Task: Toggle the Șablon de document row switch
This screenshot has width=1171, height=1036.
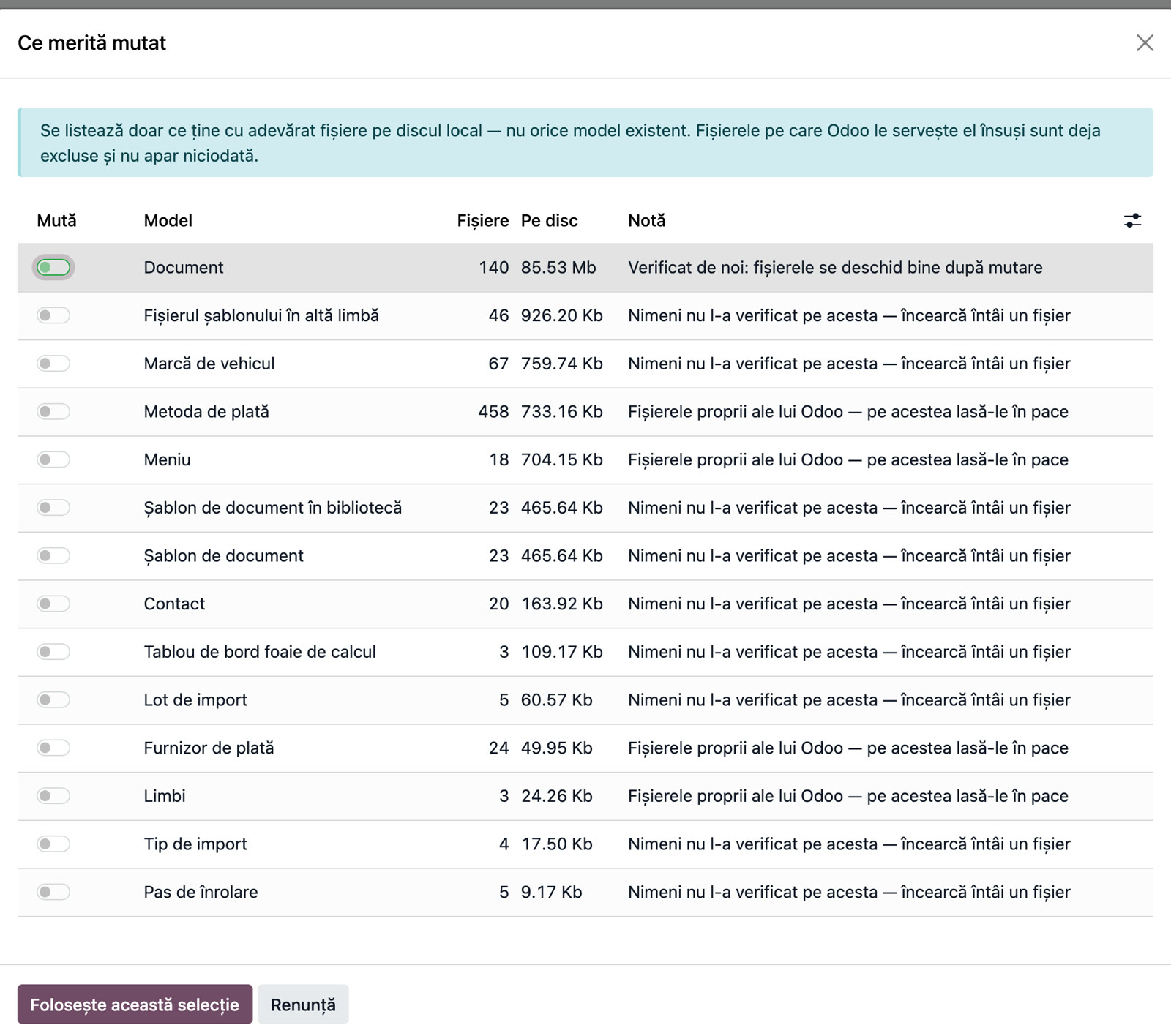Action: pos(53,556)
